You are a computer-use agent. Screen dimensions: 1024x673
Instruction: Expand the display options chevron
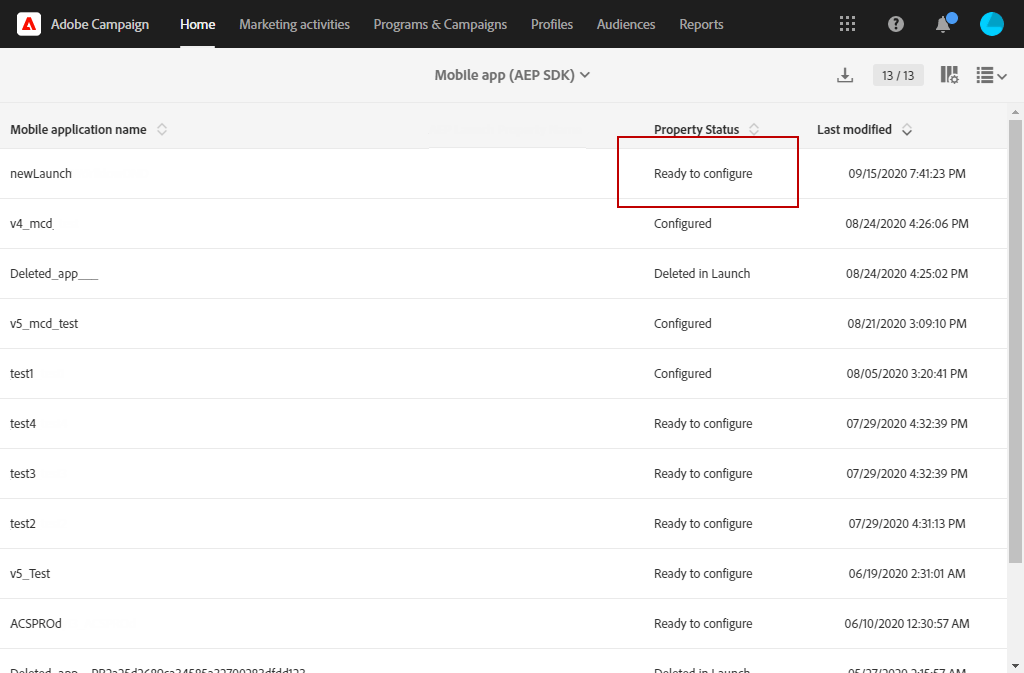coord(1002,74)
